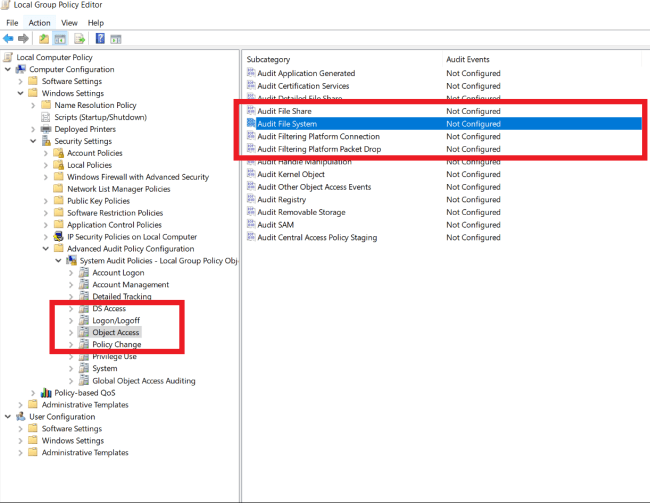This screenshot has width=650, height=503.
Task: Expand the Local Policies node
Action: tap(46, 165)
